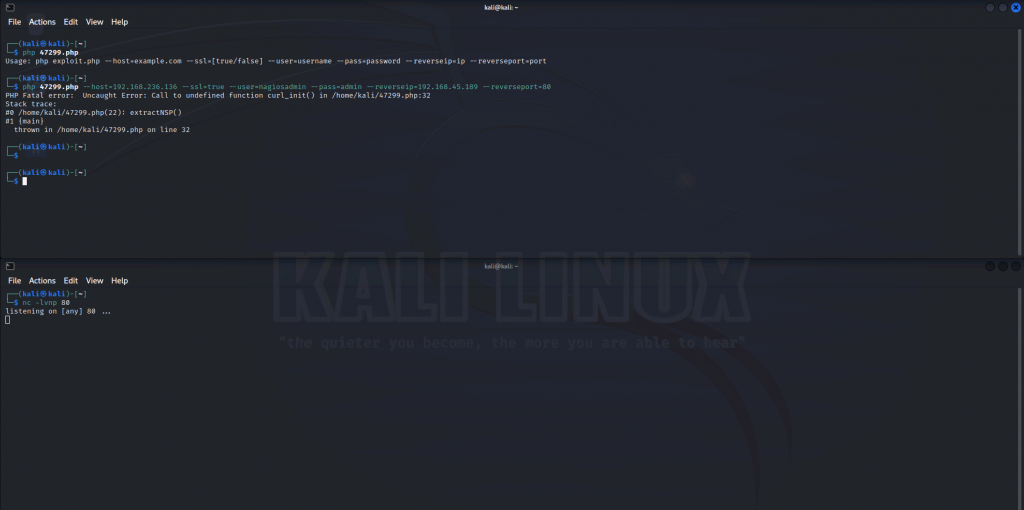
Task: Click the top terminal vertical scrollbar
Action: 1020,144
